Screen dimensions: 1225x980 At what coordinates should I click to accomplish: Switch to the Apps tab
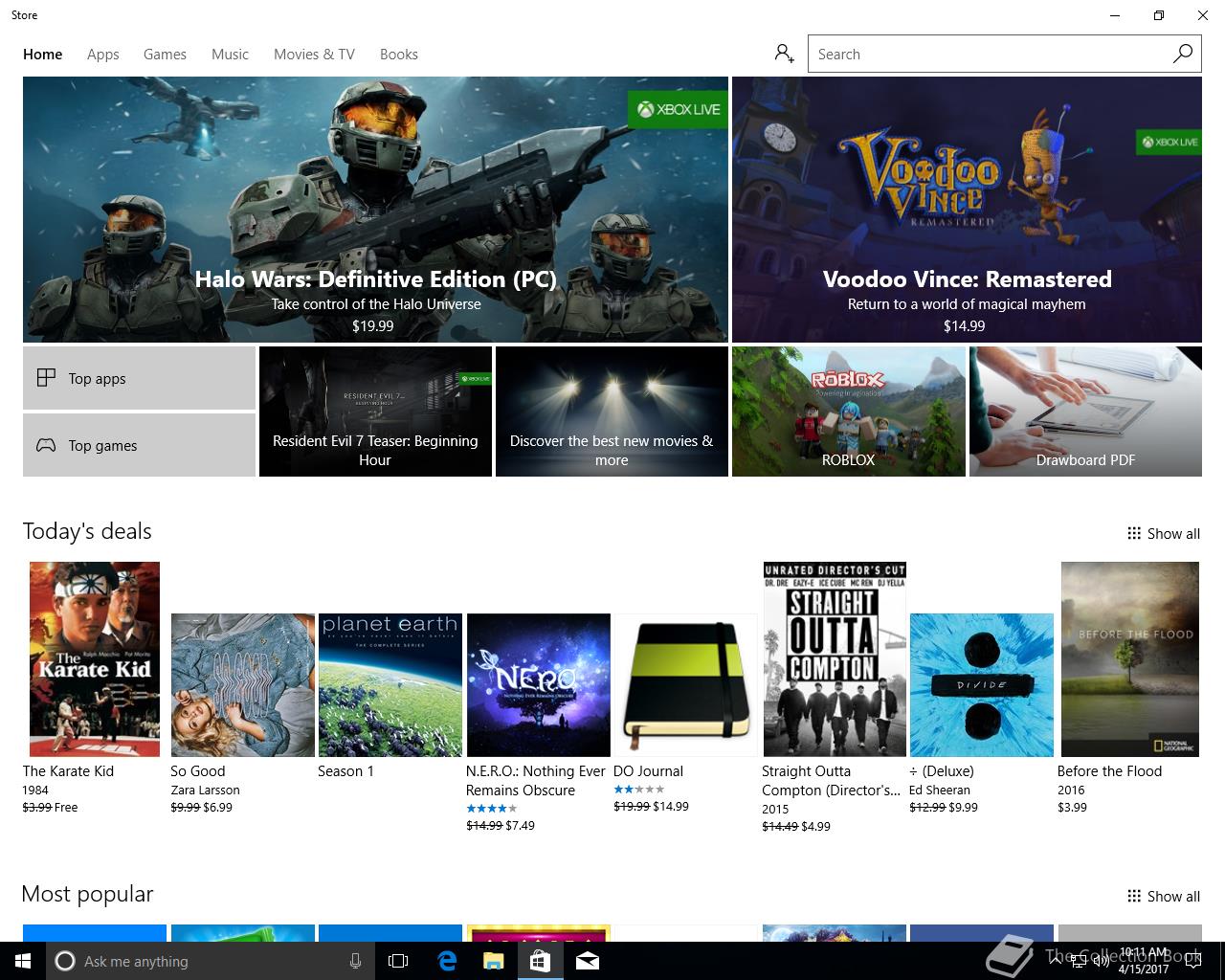click(x=102, y=55)
